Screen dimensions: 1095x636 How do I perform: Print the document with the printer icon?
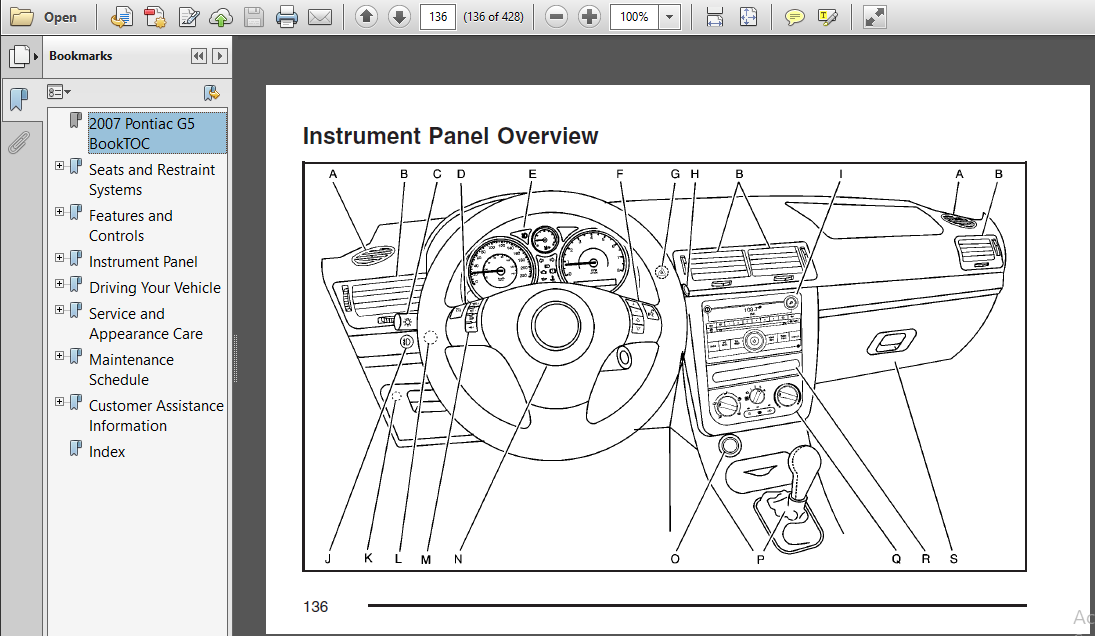tap(286, 17)
